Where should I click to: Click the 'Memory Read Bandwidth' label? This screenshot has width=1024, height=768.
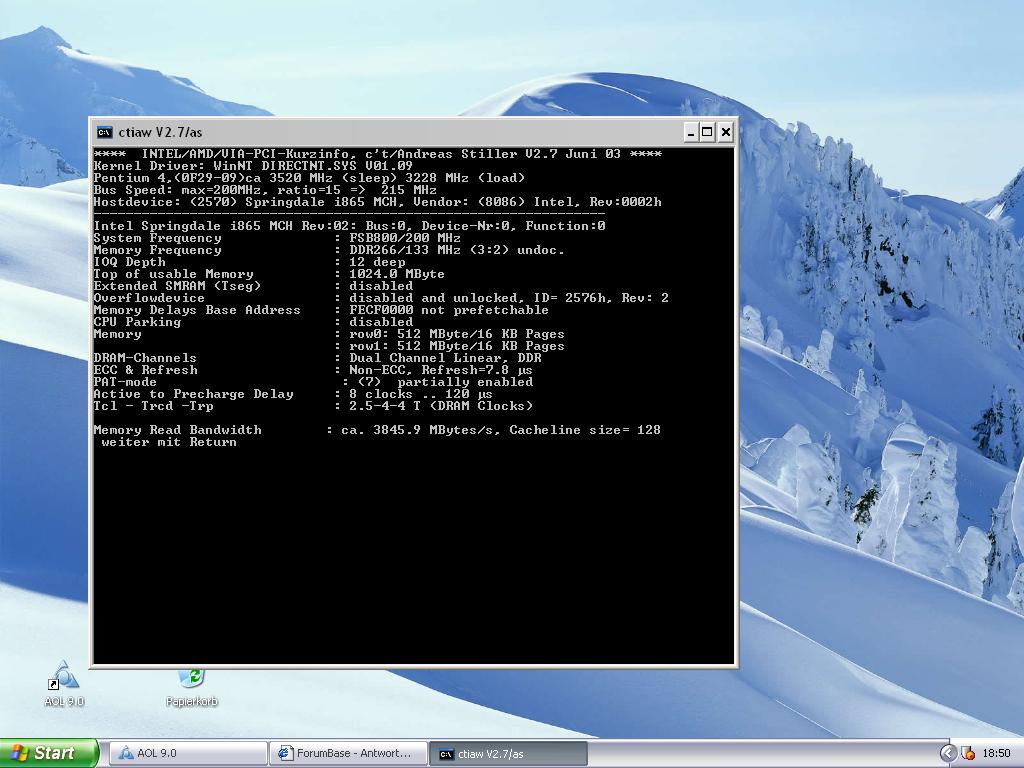click(177, 430)
